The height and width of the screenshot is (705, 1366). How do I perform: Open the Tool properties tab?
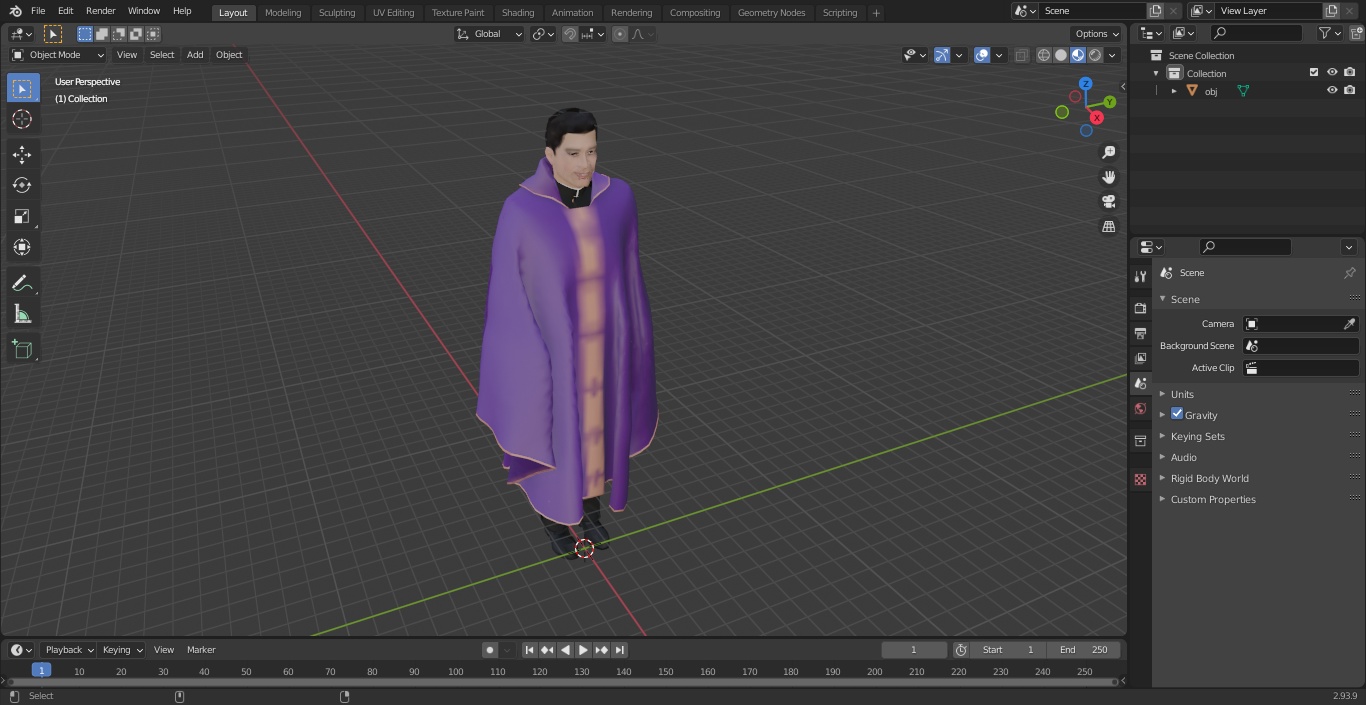(1140, 276)
